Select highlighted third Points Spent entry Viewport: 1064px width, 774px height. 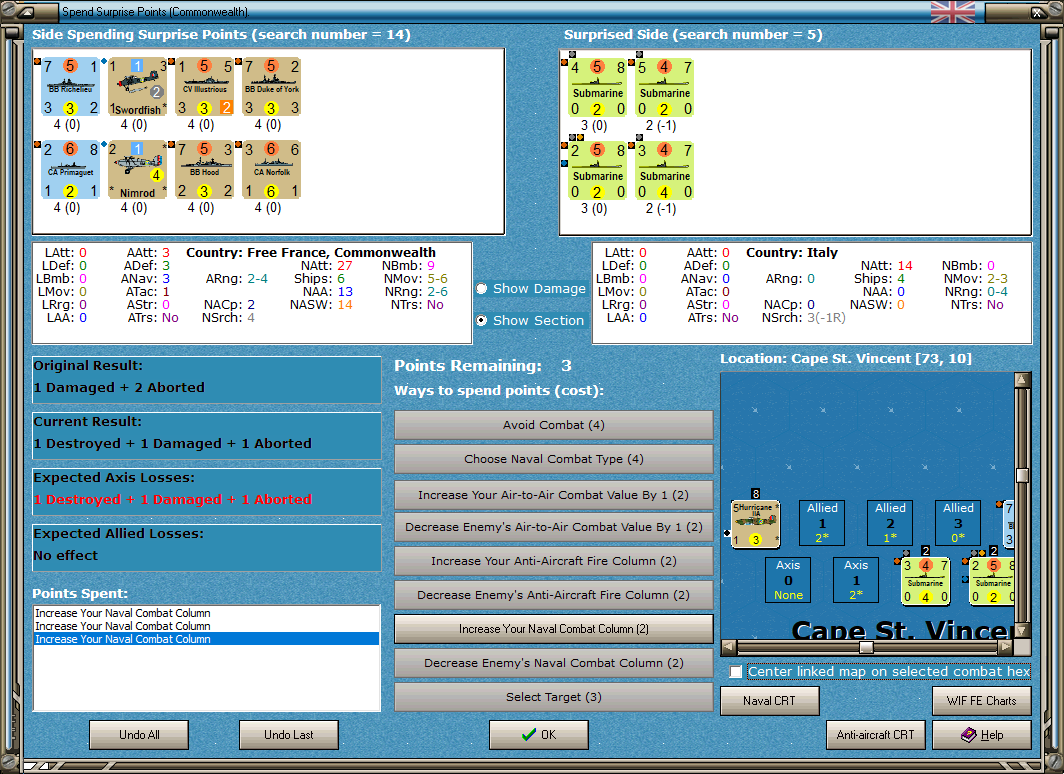206,639
